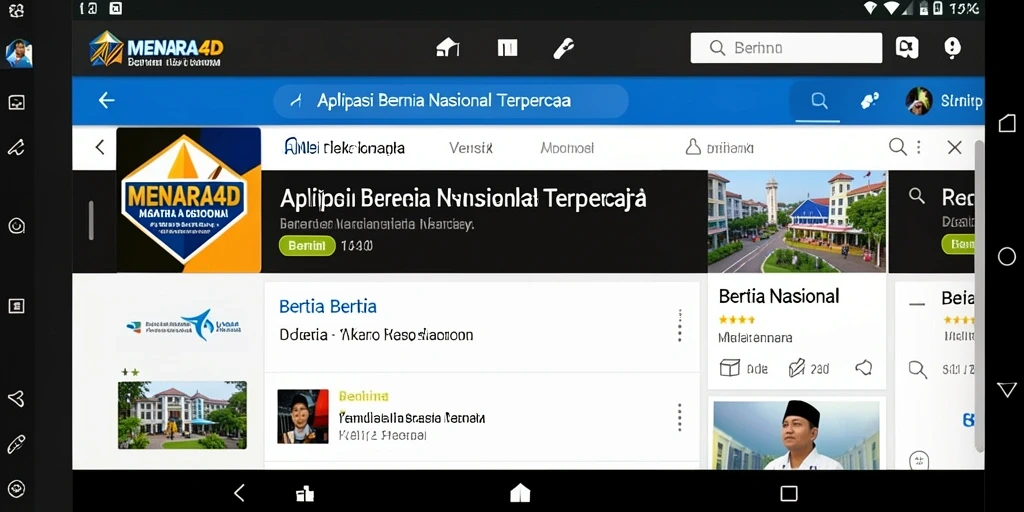
Task: Open the profile avatar in blue bar
Action: coord(919,101)
